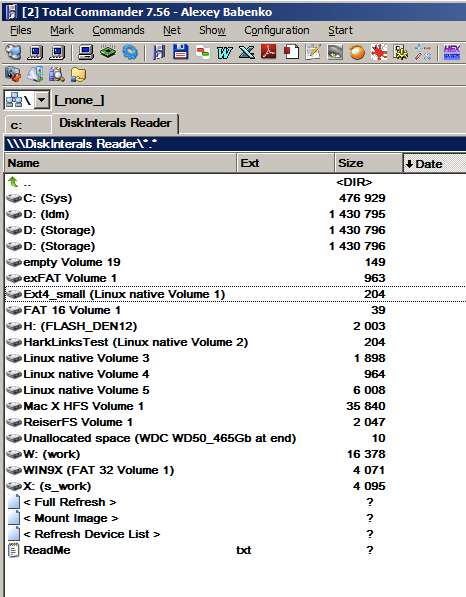Select the DiskInterals Reader tab
Screen dimensions: 466x597
(115, 123)
